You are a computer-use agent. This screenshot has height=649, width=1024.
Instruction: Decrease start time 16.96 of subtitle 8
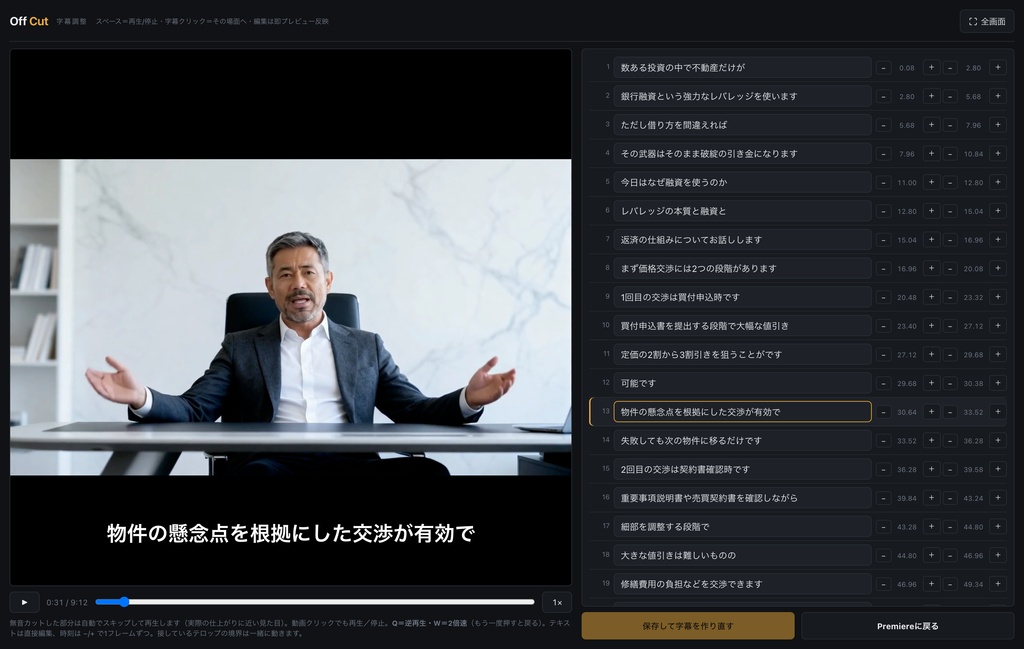click(x=884, y=268)
